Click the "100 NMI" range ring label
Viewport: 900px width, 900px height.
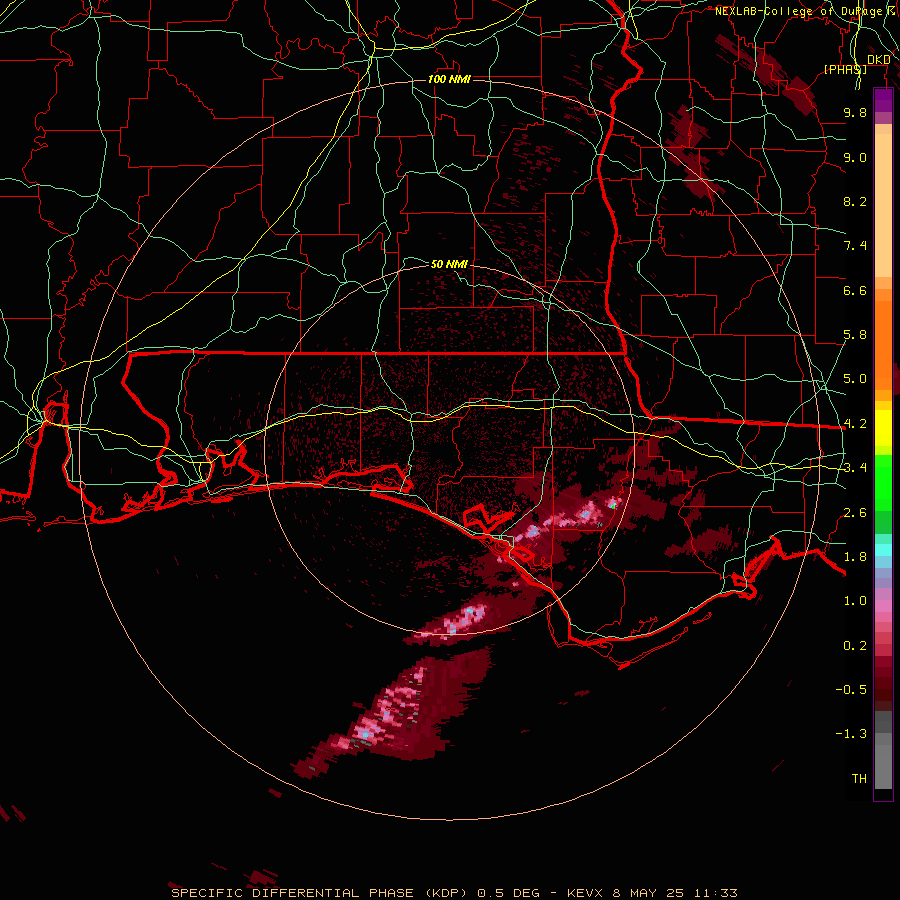coord(449,79)
